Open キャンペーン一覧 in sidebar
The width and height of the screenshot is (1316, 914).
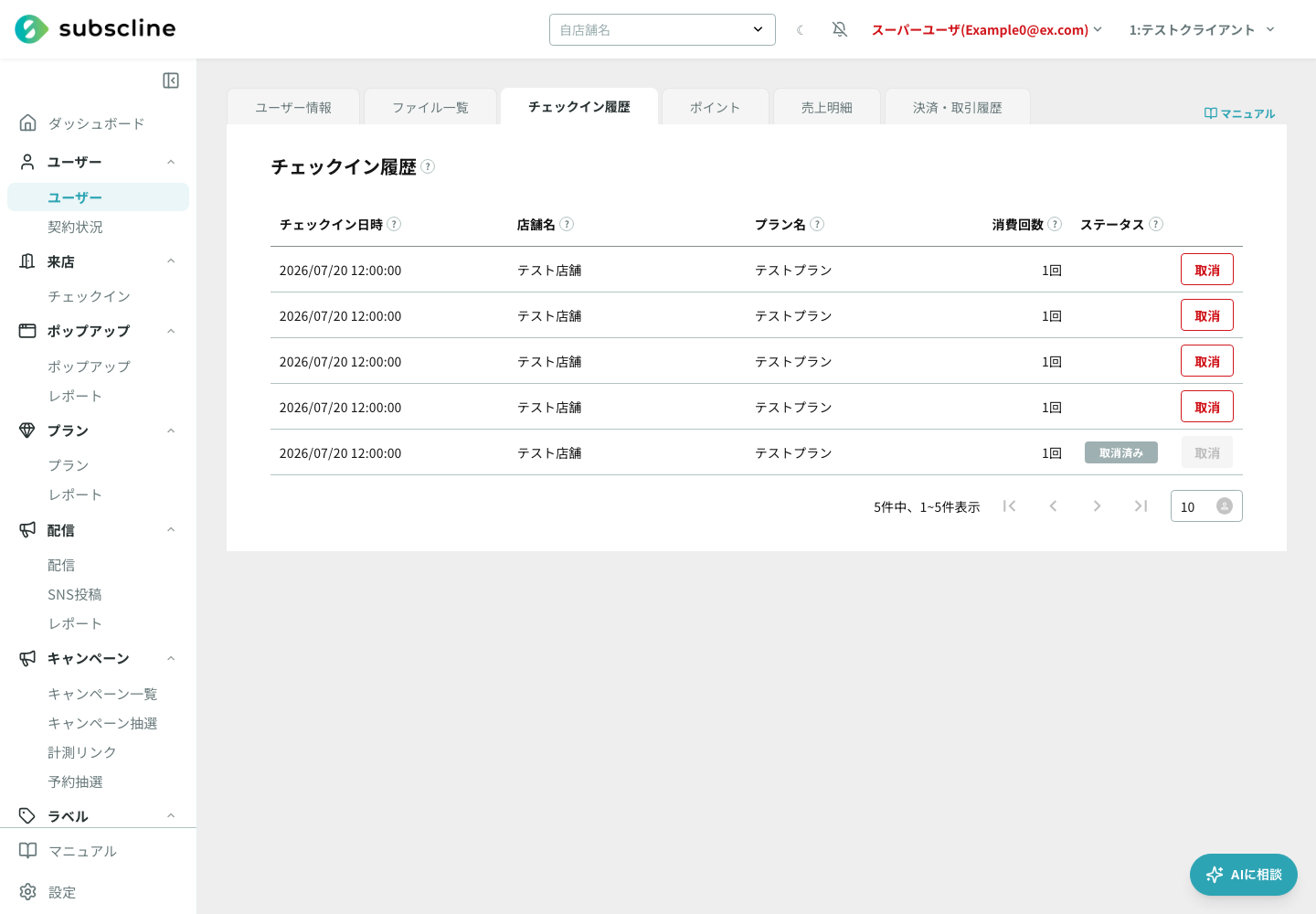pos(102,694)
